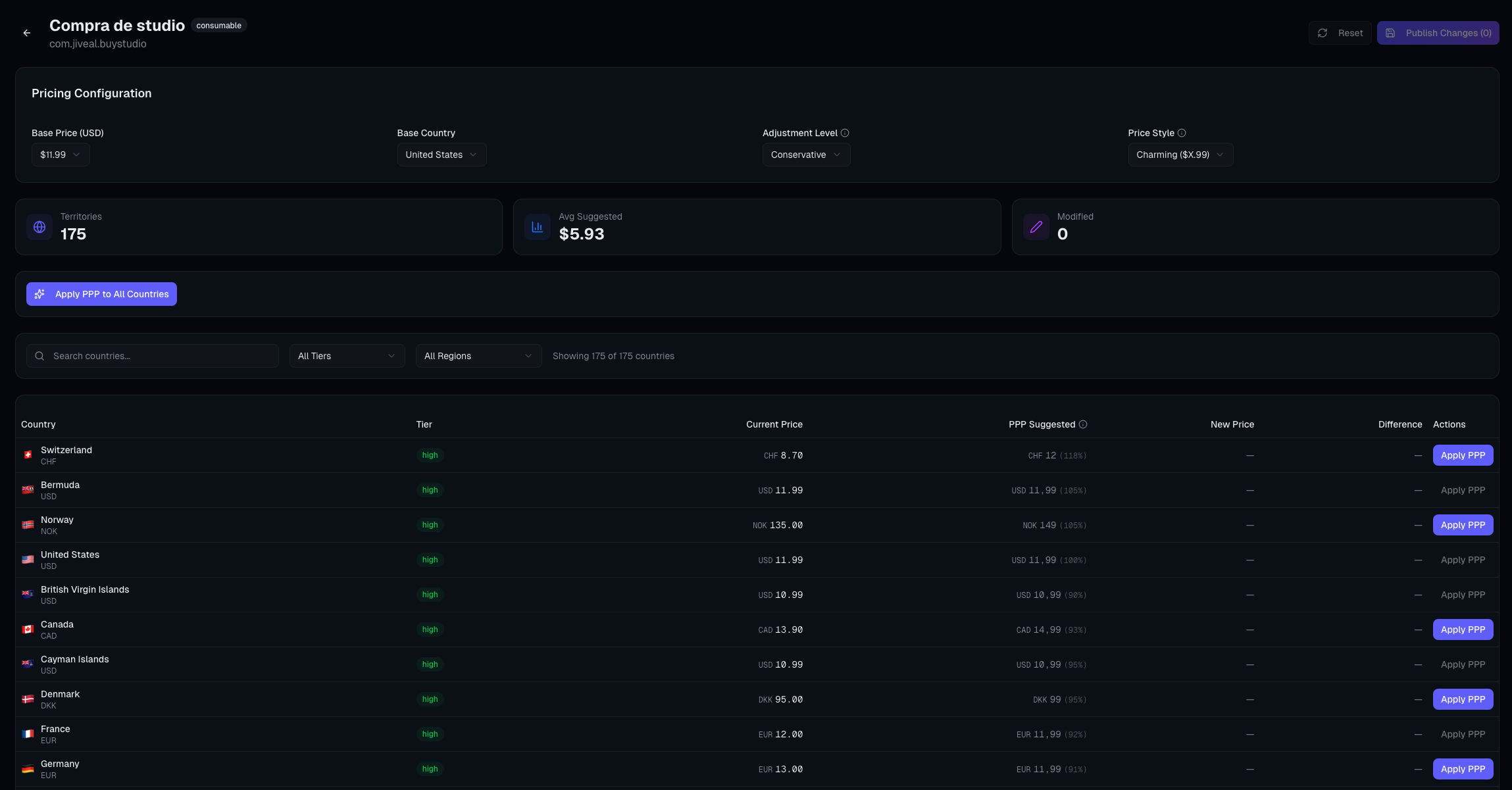Open the United States base country dropdown
This screenshot has width=1512, height=790.
[x=441, y=155]
